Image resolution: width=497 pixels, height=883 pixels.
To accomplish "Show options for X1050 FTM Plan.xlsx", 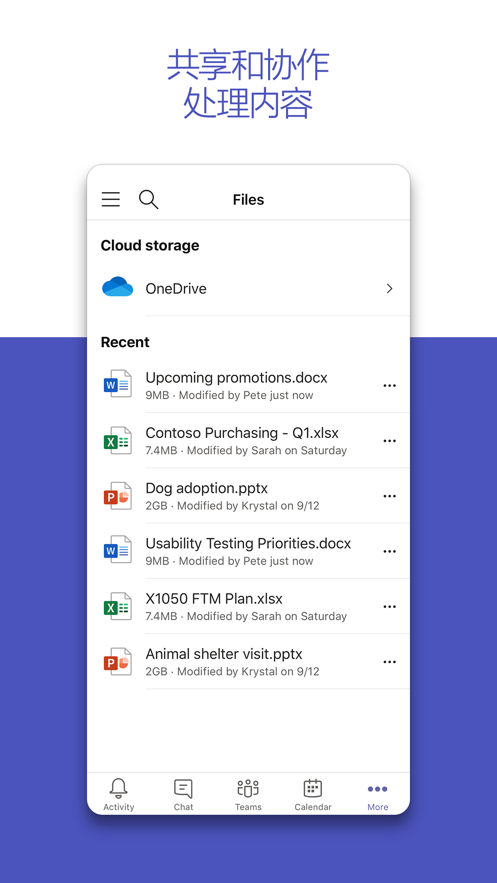I will (x=389, y=606).
